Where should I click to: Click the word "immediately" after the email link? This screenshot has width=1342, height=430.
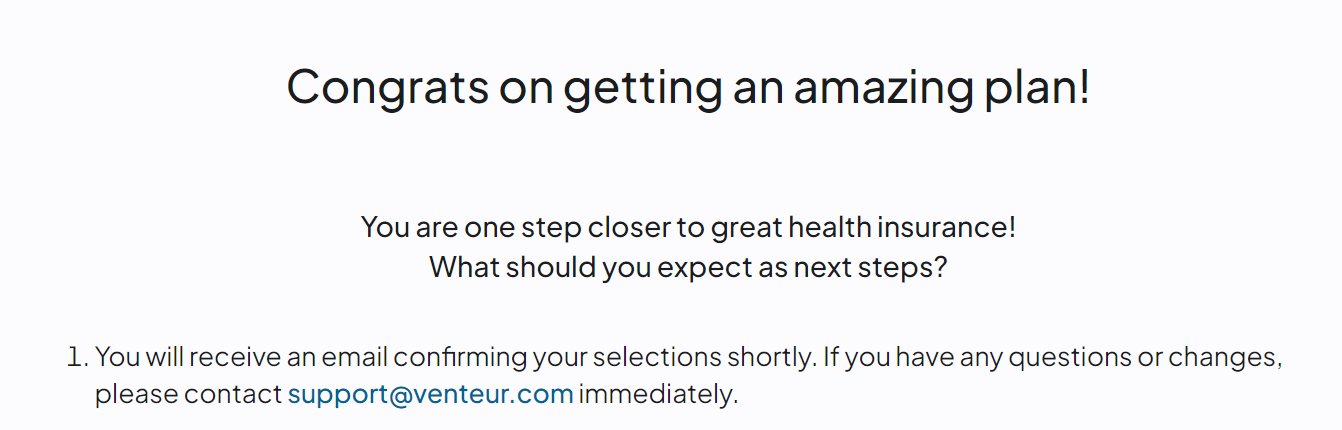(x=657, y=394)
